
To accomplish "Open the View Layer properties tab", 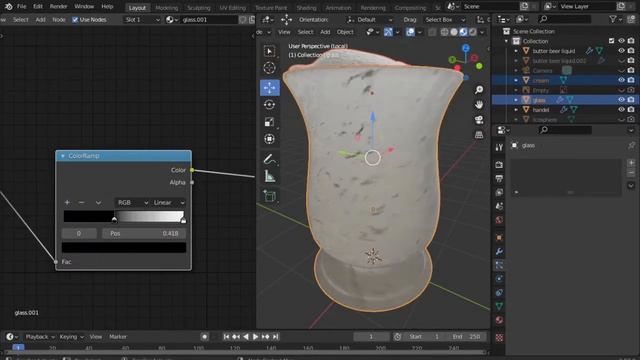I will [499, 192].
